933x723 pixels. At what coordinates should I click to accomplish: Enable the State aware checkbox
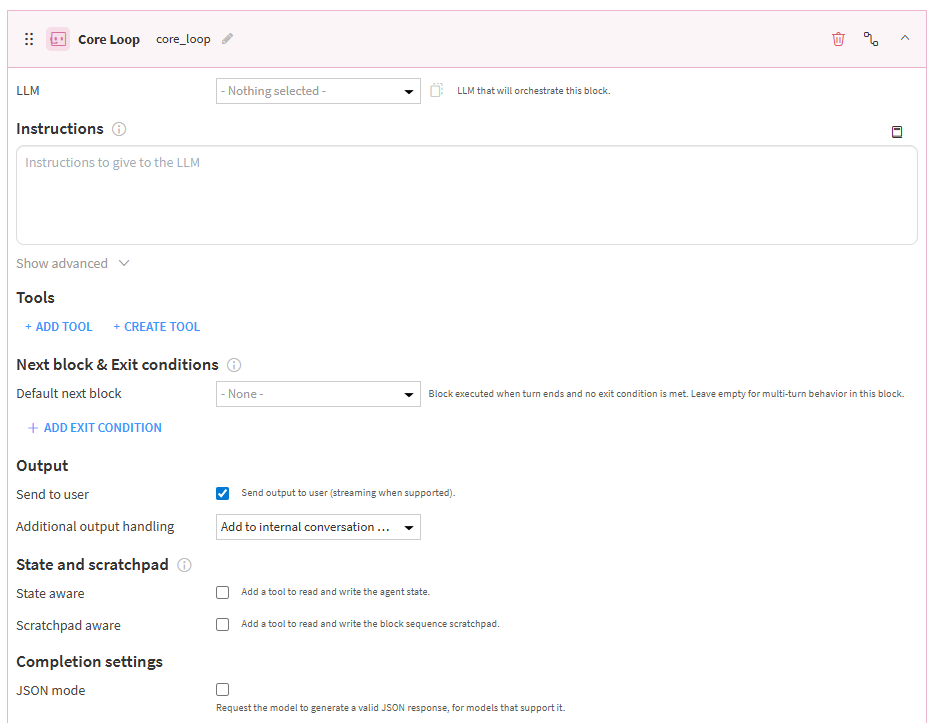pyautogui.click(x=223, y=592)
